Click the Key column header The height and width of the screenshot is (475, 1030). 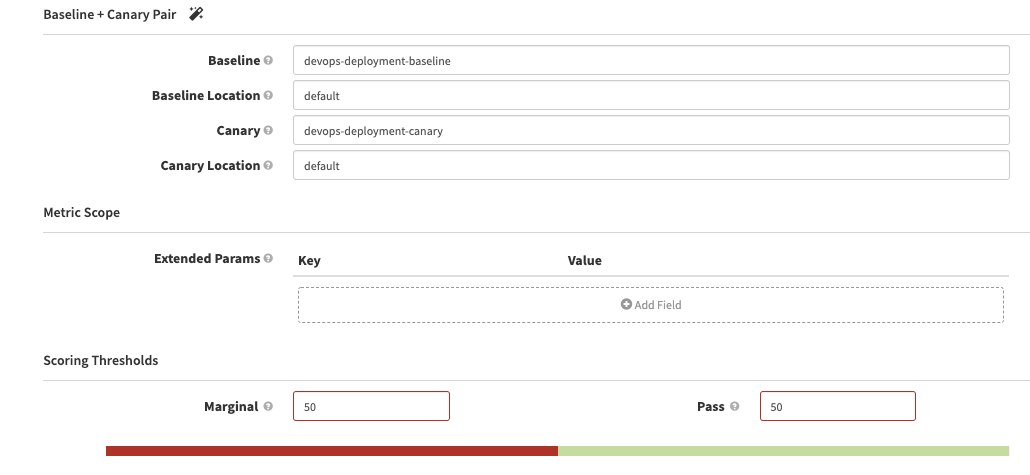click(x=309, y=261)
